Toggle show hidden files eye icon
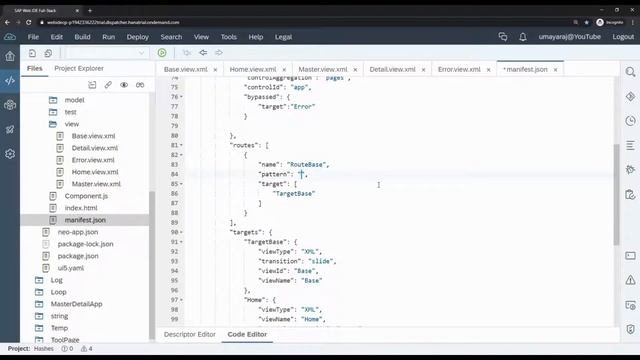The width and height of the screenshot is (640, 360). coord(124,85)
